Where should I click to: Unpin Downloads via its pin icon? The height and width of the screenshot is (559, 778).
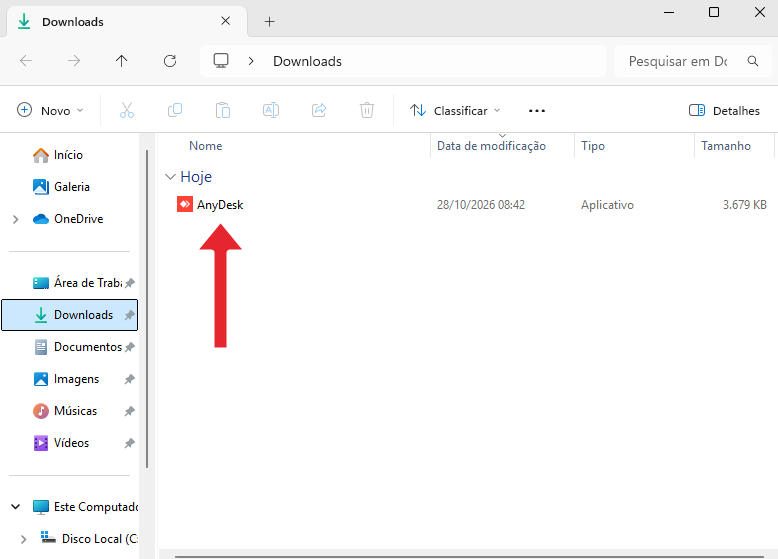click(x=130, y=315)
